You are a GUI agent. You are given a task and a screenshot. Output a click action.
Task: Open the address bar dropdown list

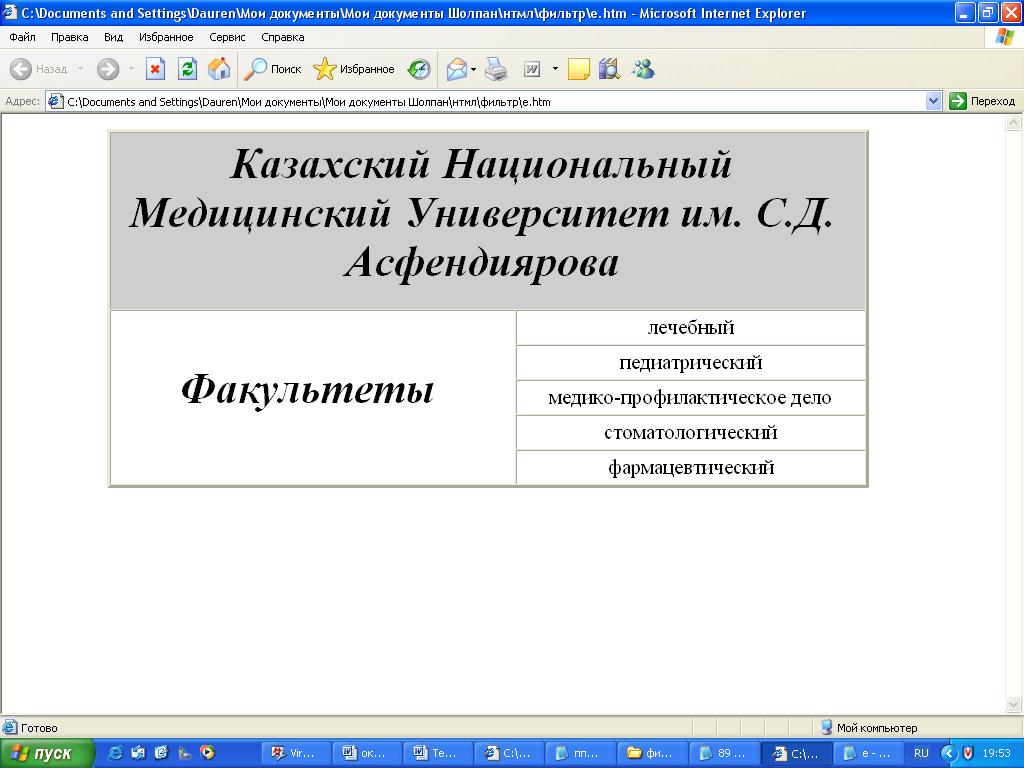coord(933,101)
